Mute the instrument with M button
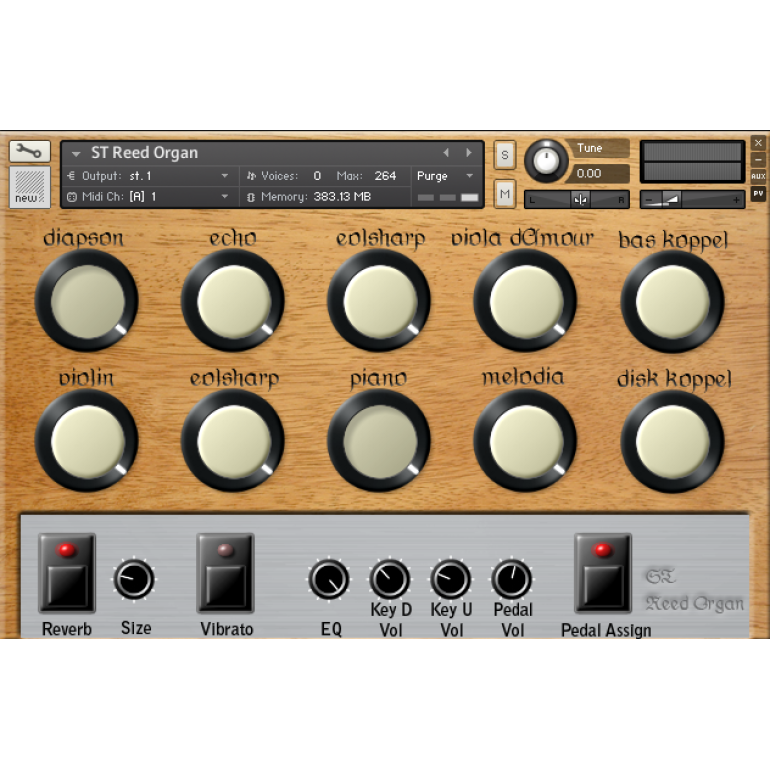The width and height of the screenshot is (770, 770). click(x=505, y=193)
